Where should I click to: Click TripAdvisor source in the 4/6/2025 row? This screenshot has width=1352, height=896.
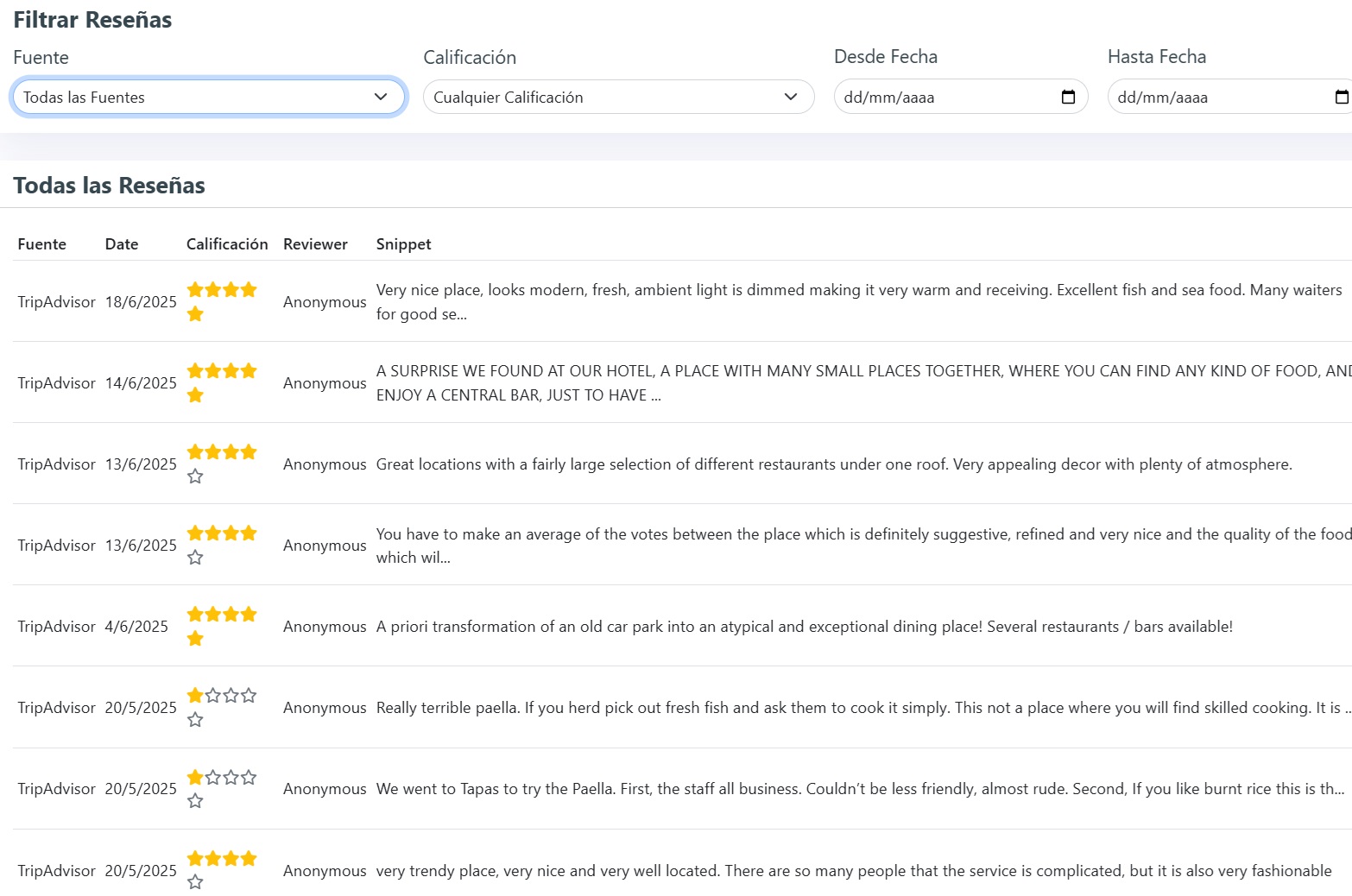pos(56,626)
